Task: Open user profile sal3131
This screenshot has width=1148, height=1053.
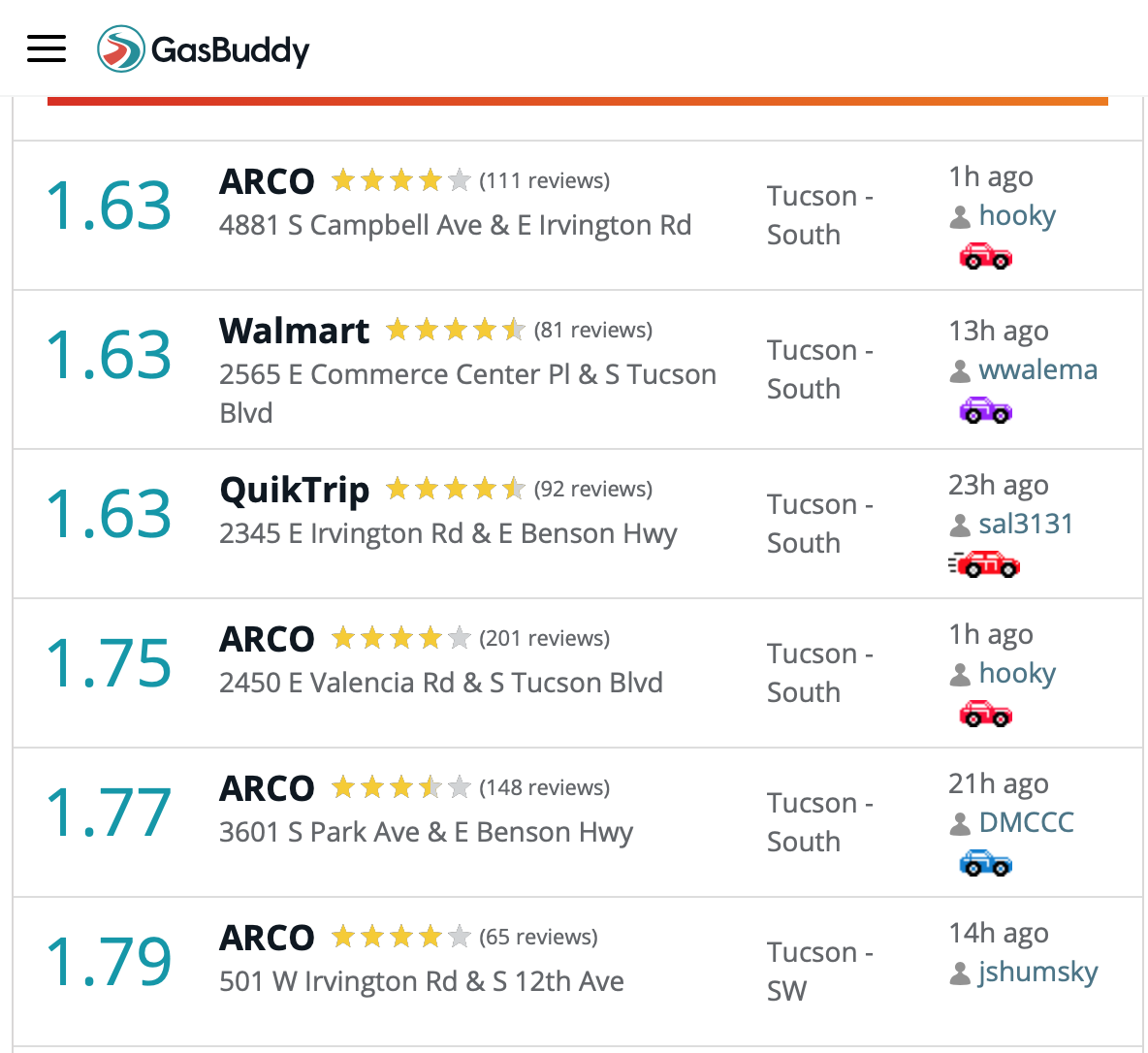Action: 1026,524
